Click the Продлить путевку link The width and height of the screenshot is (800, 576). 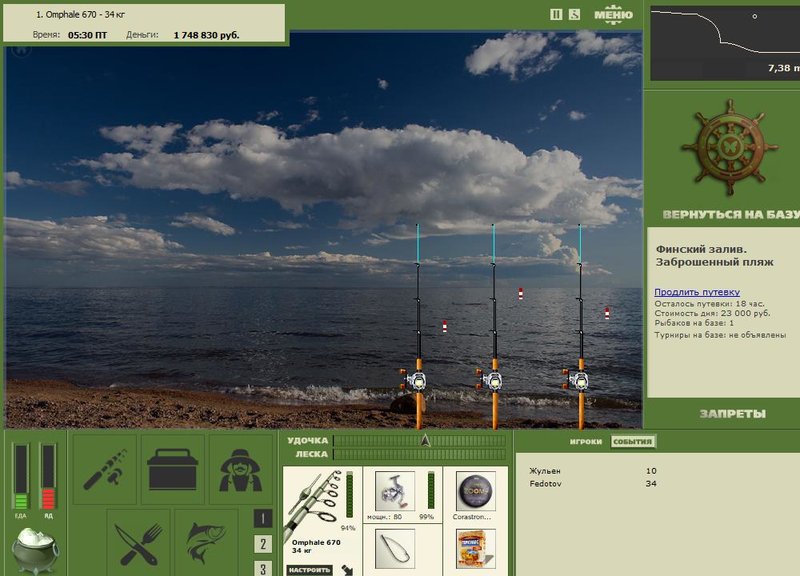click(x=697, y=292)
